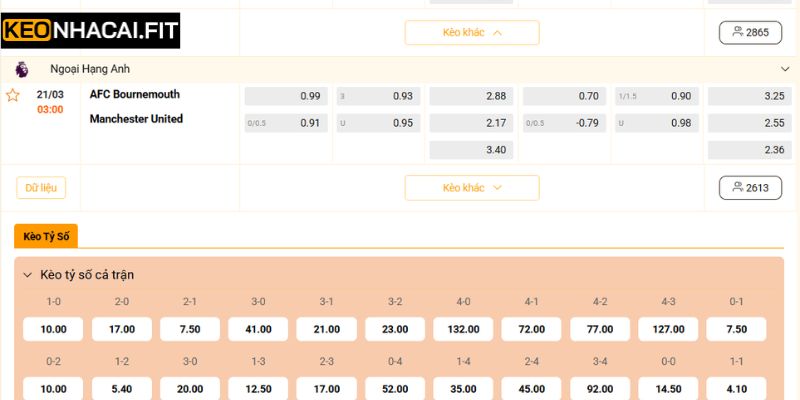Image resolution: width=800 pixels, height=400 pixels.
Task: Click the Ngoại Hạng Anh league name
Action: tap(90, 69)
